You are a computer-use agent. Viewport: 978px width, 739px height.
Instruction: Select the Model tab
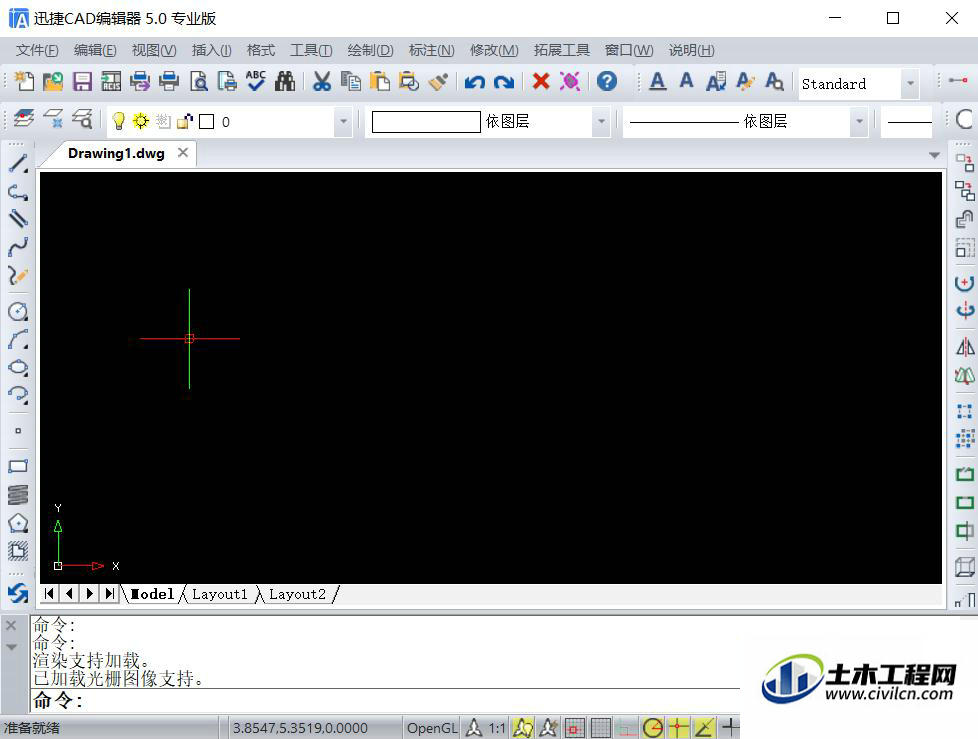152,594
